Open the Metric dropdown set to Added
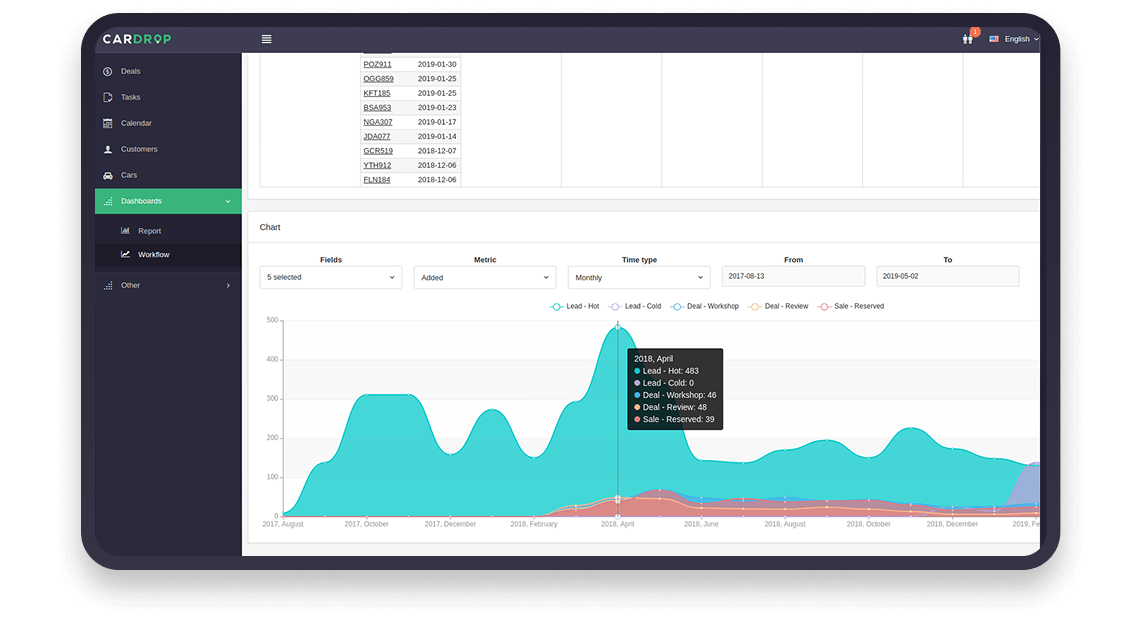 point(484,277)
